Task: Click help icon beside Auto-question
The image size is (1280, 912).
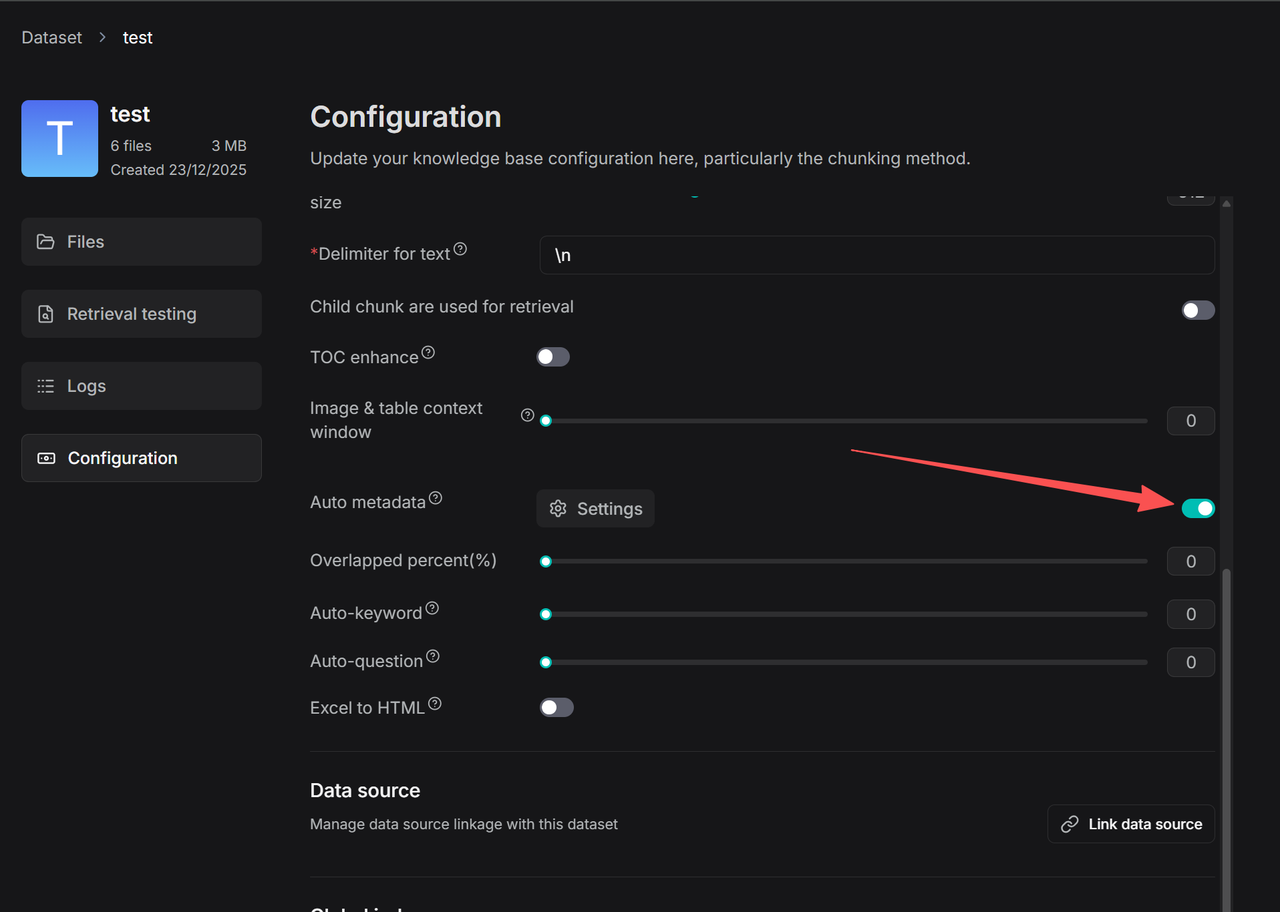Action: tap(432, 656)
